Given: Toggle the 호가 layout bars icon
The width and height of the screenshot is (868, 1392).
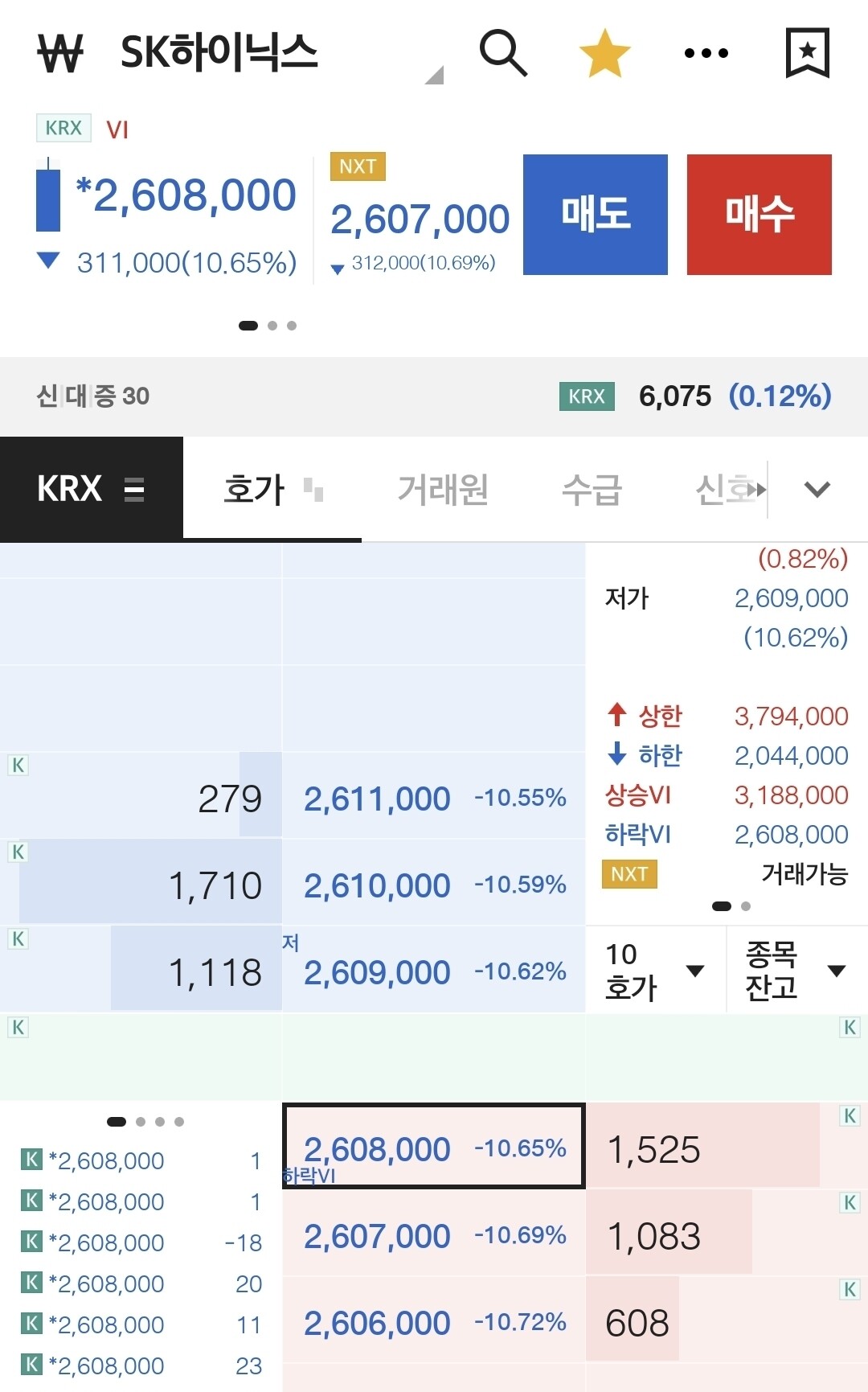Looking at the screenshot, I should (313, 489).
